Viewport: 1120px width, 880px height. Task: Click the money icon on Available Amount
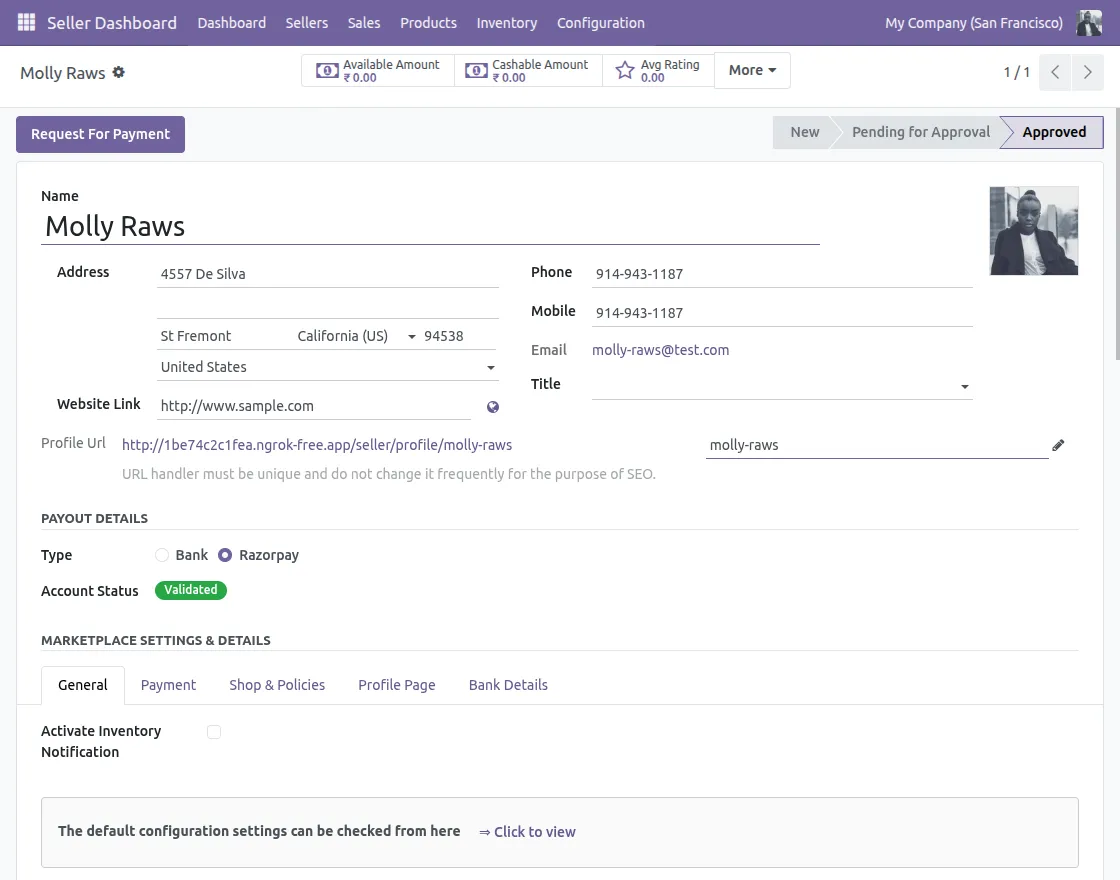click(327, 70)
